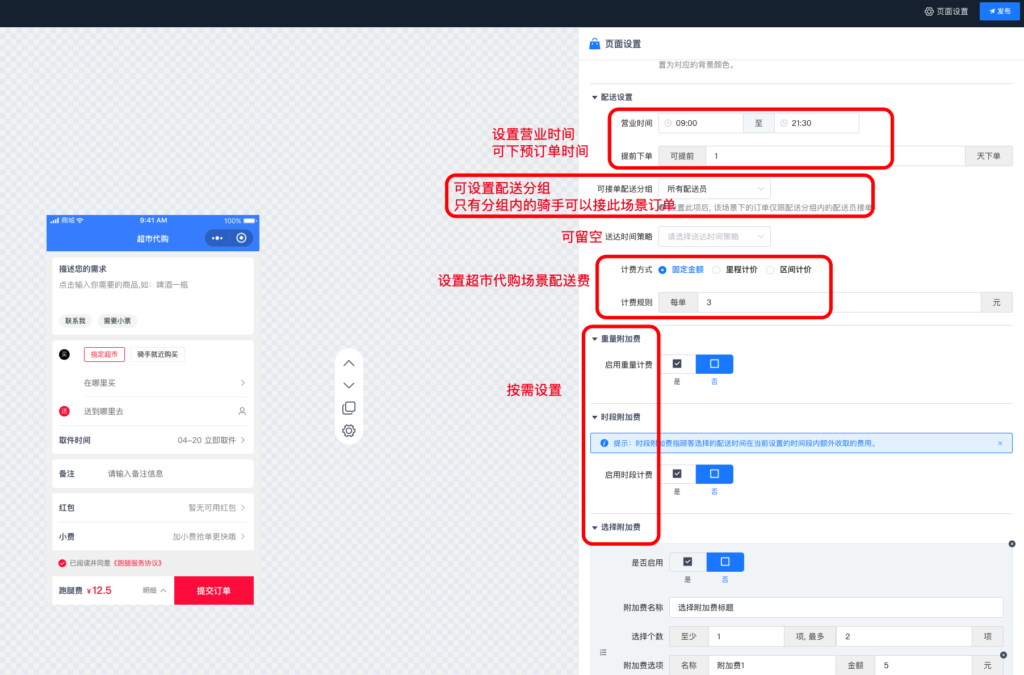Image resolution: width=1024 pixels, height=675 pixels.
Task: Open the gear settings icon below the duplicate icon
Action: [348, 430]
